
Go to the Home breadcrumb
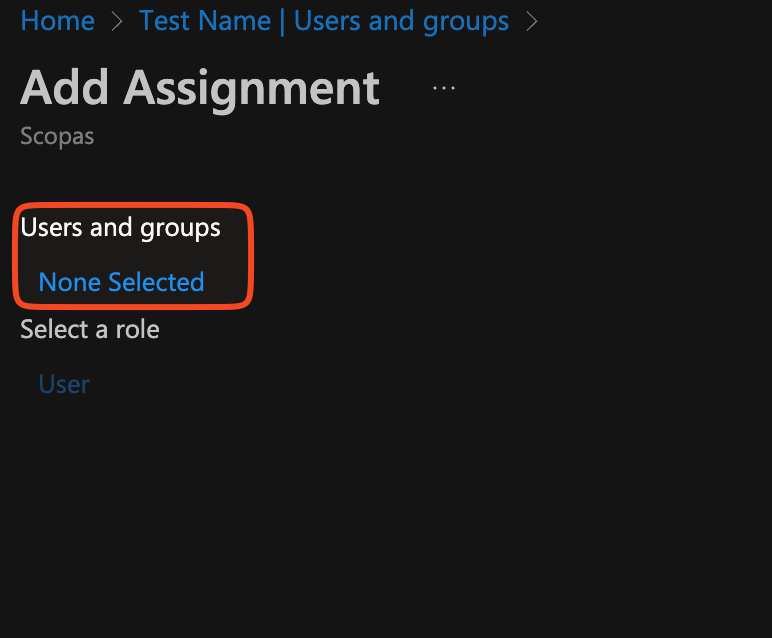pos(58,21)
